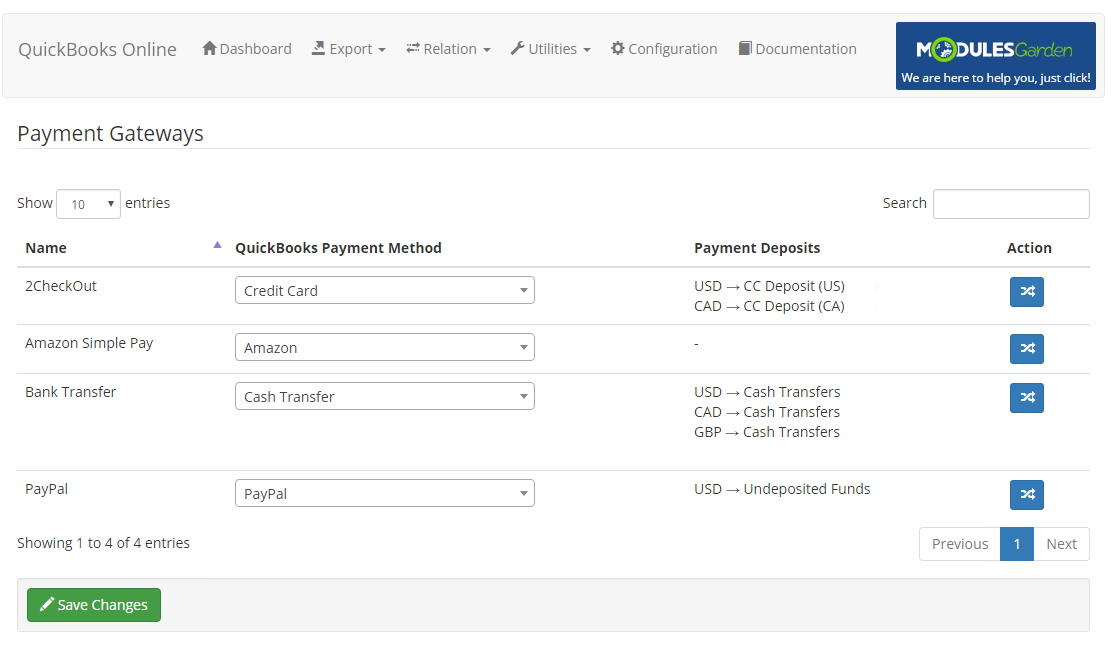Click inside the Search field
Viewport: 1111px width, 646px height.
click(x=1010, y=203)
